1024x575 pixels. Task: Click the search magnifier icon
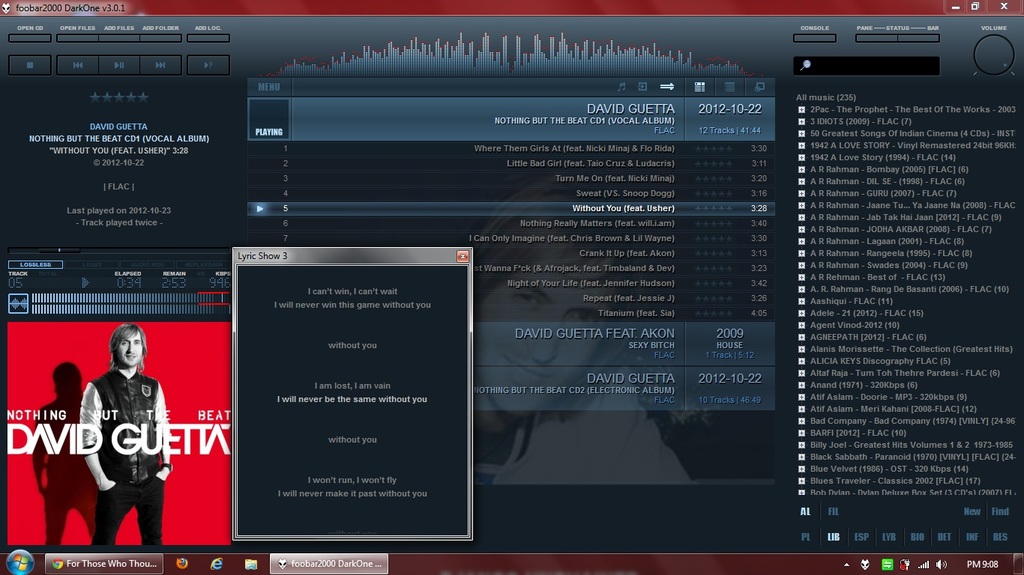[x=805, y=65]
